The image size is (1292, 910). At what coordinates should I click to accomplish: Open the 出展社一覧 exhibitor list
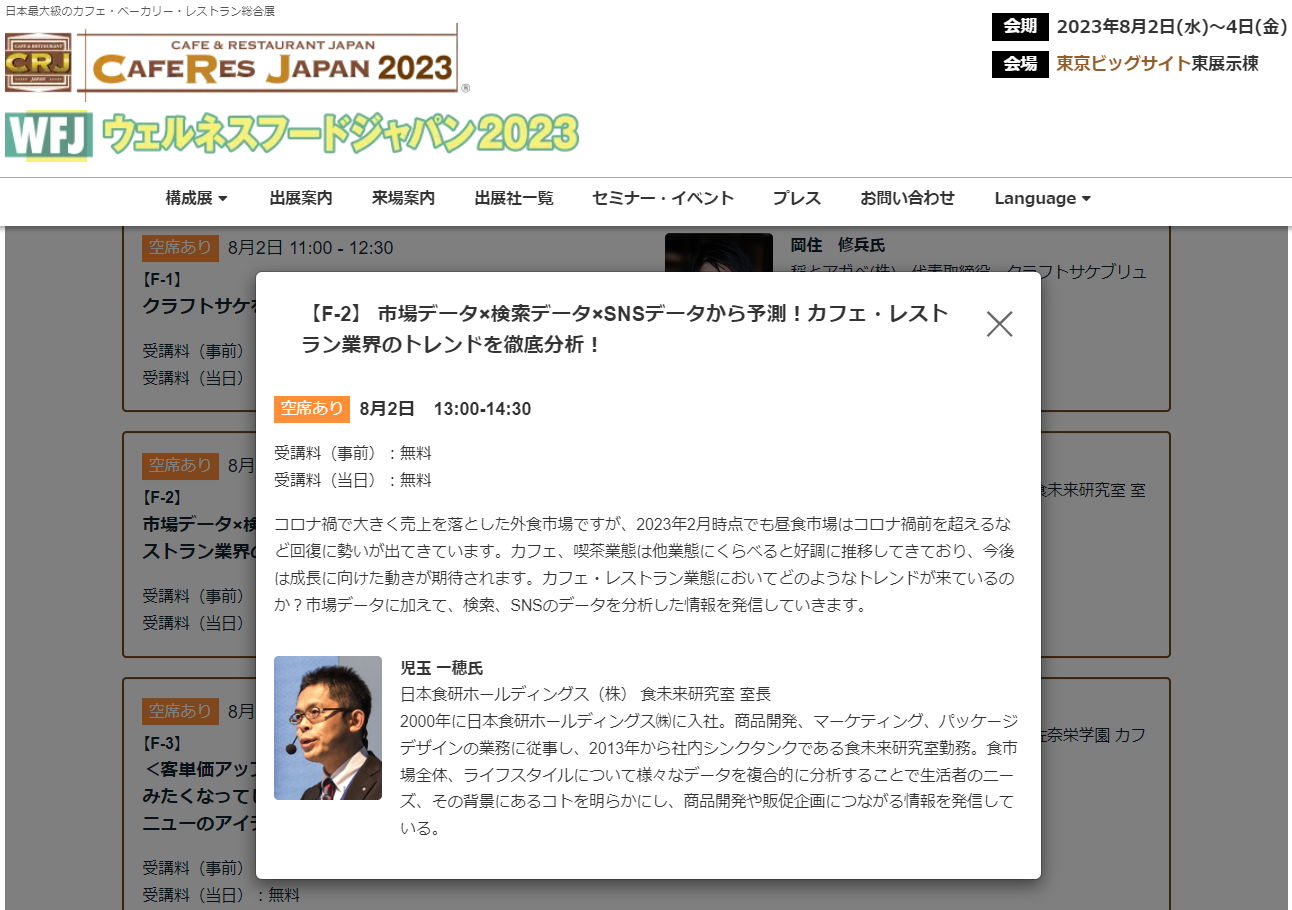coord(514,198)
